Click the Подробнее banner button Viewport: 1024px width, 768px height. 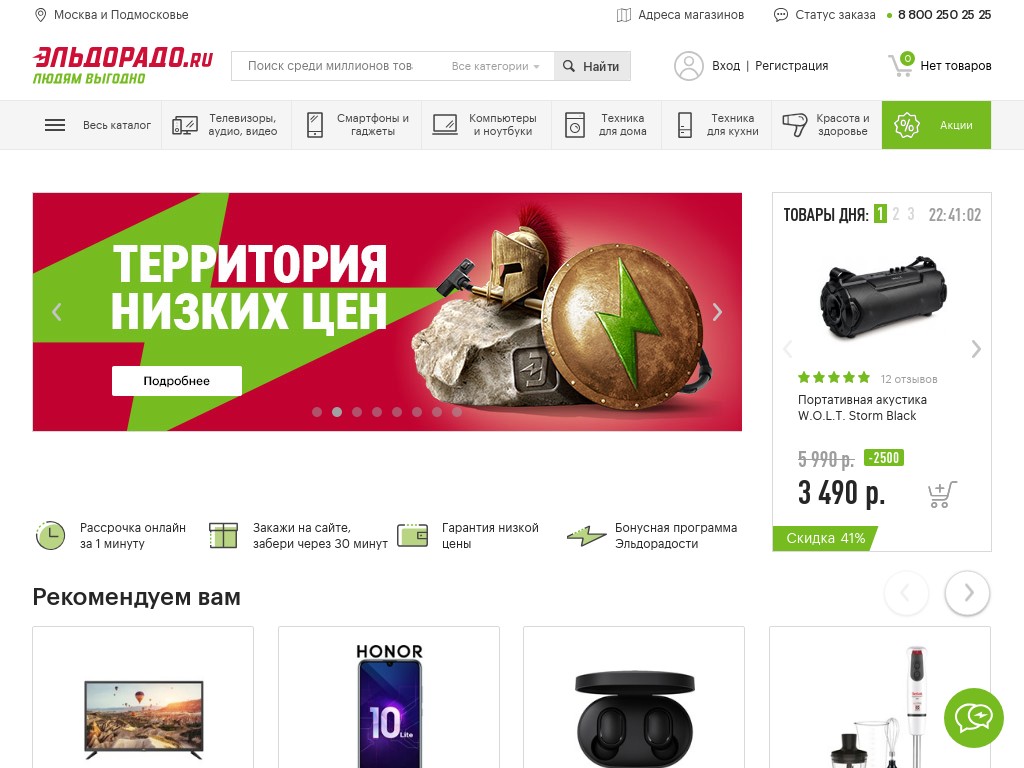coord(176,381)
